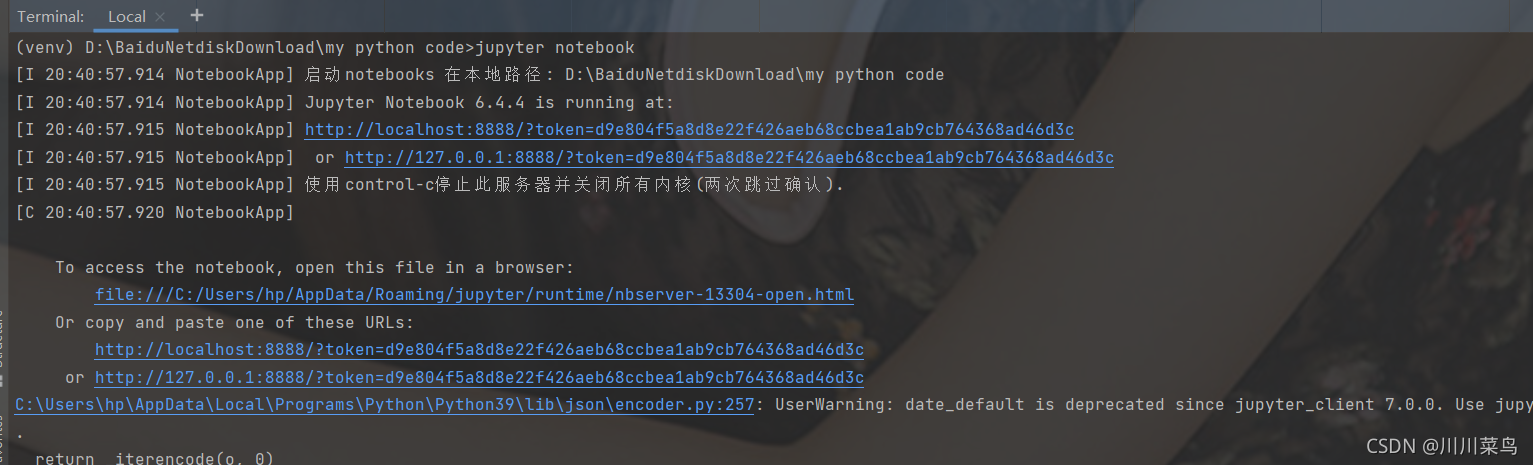1533x465 pixels.
Task: Switch to the Local terminal tab
Action: point(127,17)
